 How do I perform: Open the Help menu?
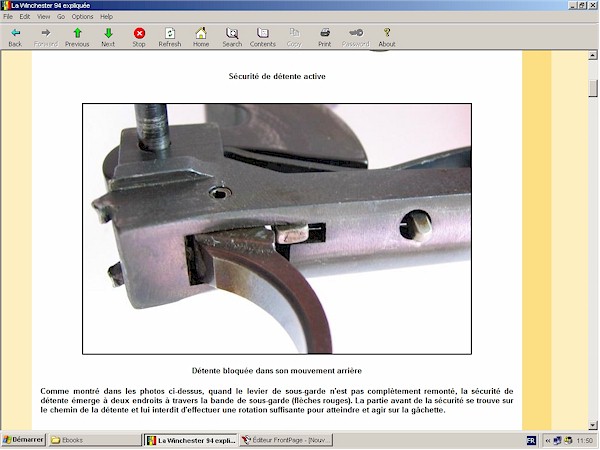(x=107, y=17)
